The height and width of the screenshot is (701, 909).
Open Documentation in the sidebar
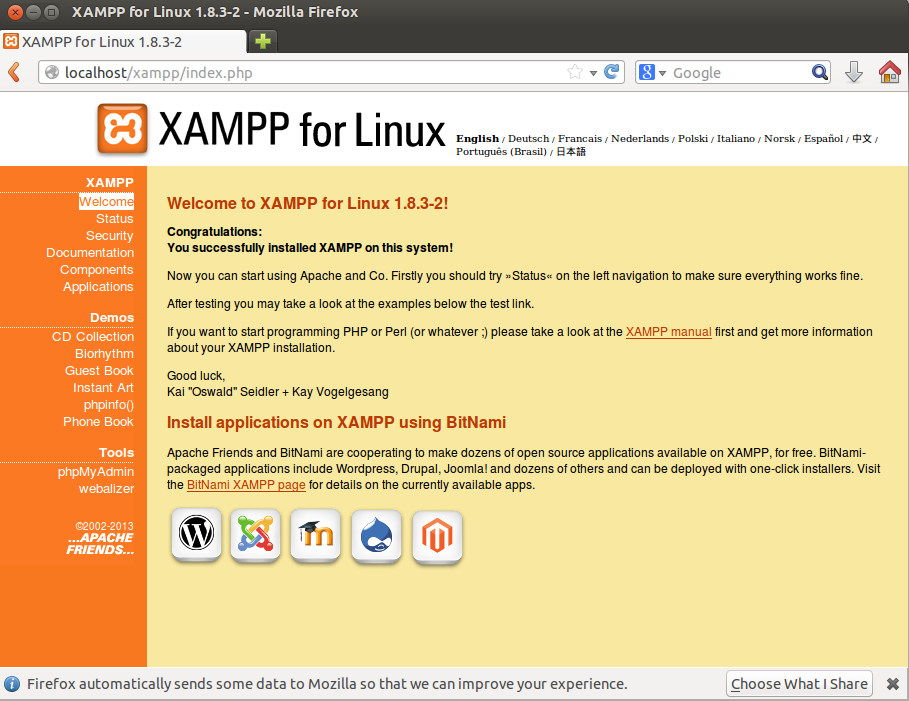click(90, 253)
